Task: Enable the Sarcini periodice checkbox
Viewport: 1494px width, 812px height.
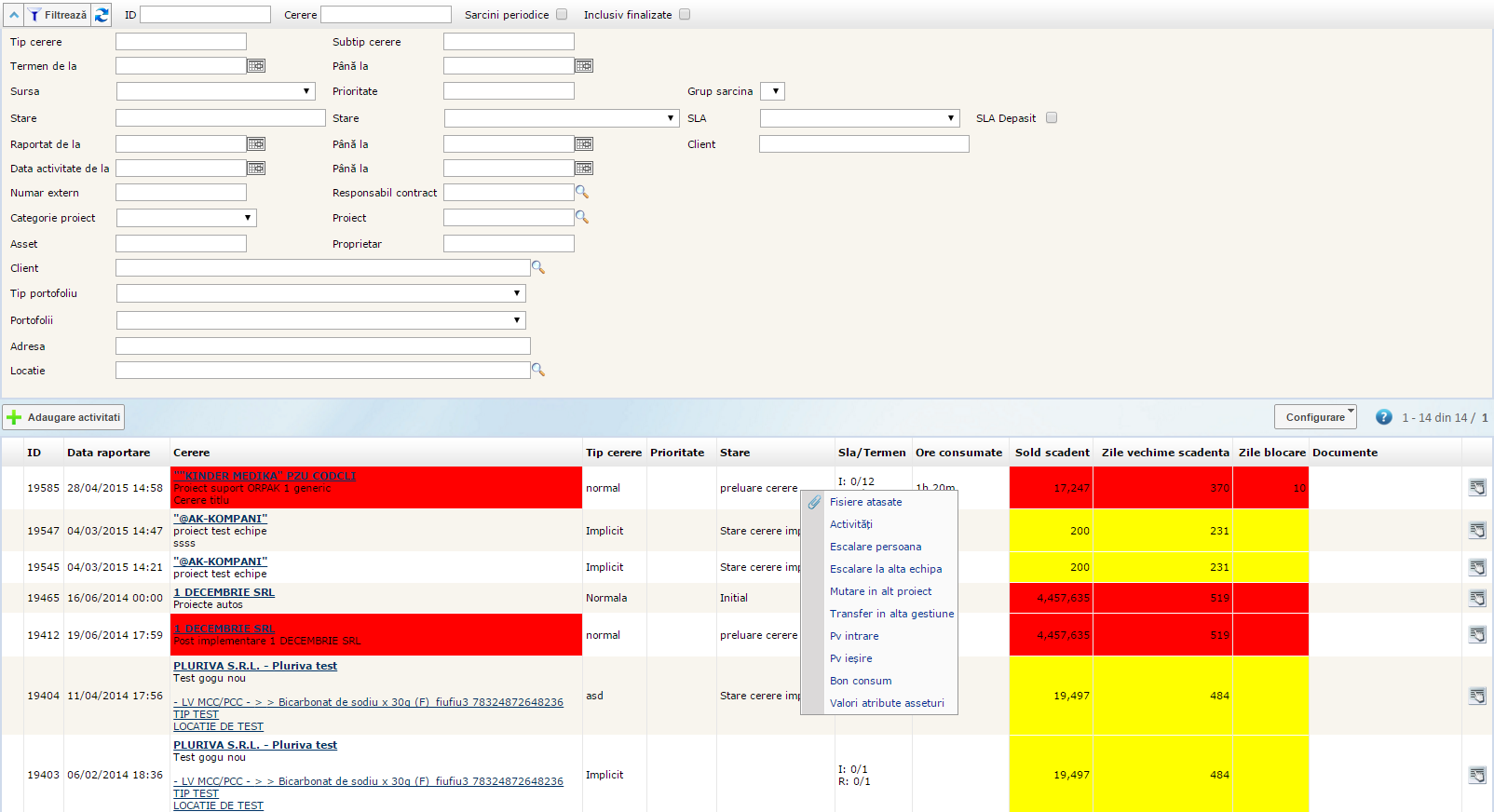Action: [x=562, y=15]
